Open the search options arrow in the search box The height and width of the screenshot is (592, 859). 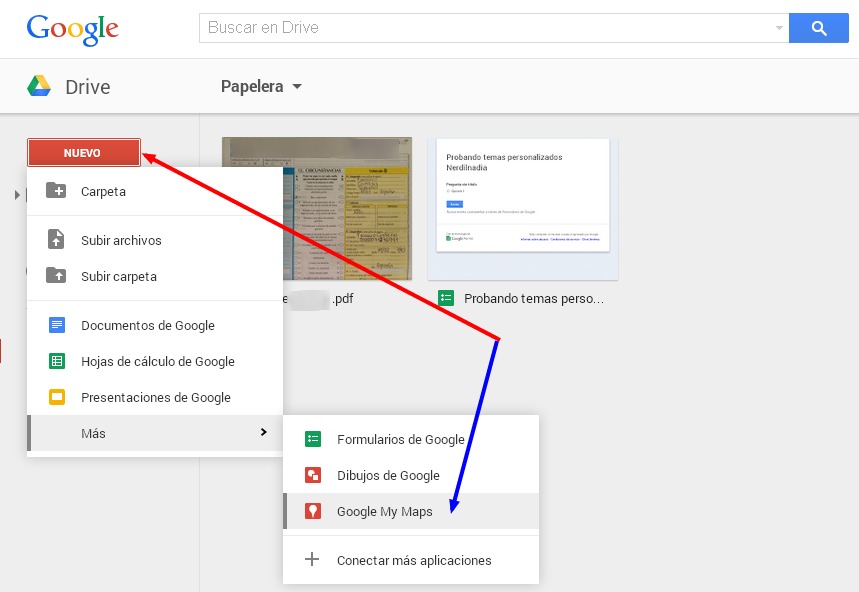click(778, 28)
